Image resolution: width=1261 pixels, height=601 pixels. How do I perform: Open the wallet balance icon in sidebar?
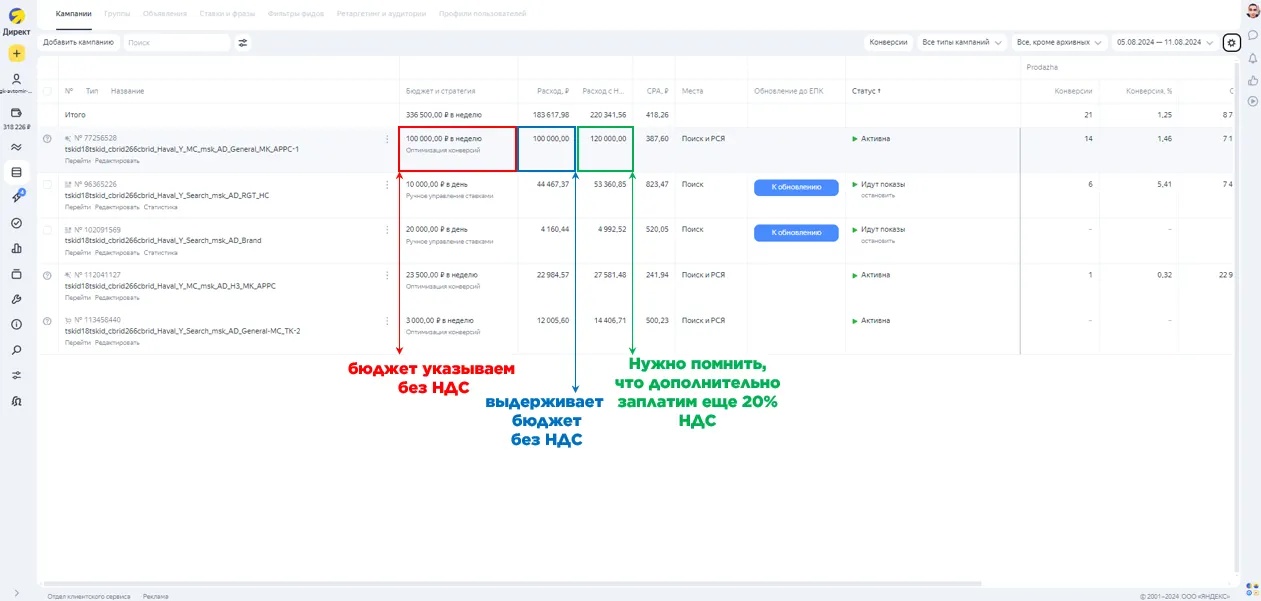(x=16, y=113)
